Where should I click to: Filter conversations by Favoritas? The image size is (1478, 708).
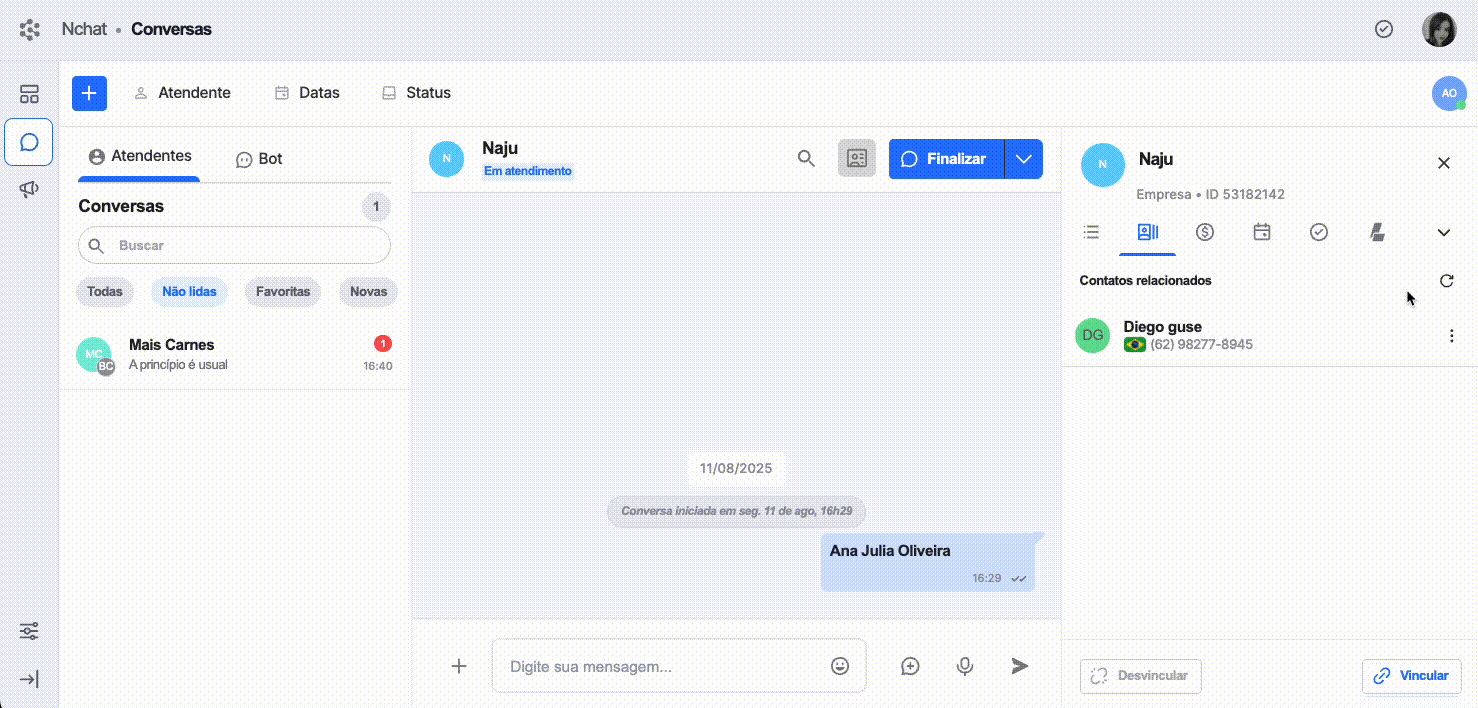click(x=283, y=292)
